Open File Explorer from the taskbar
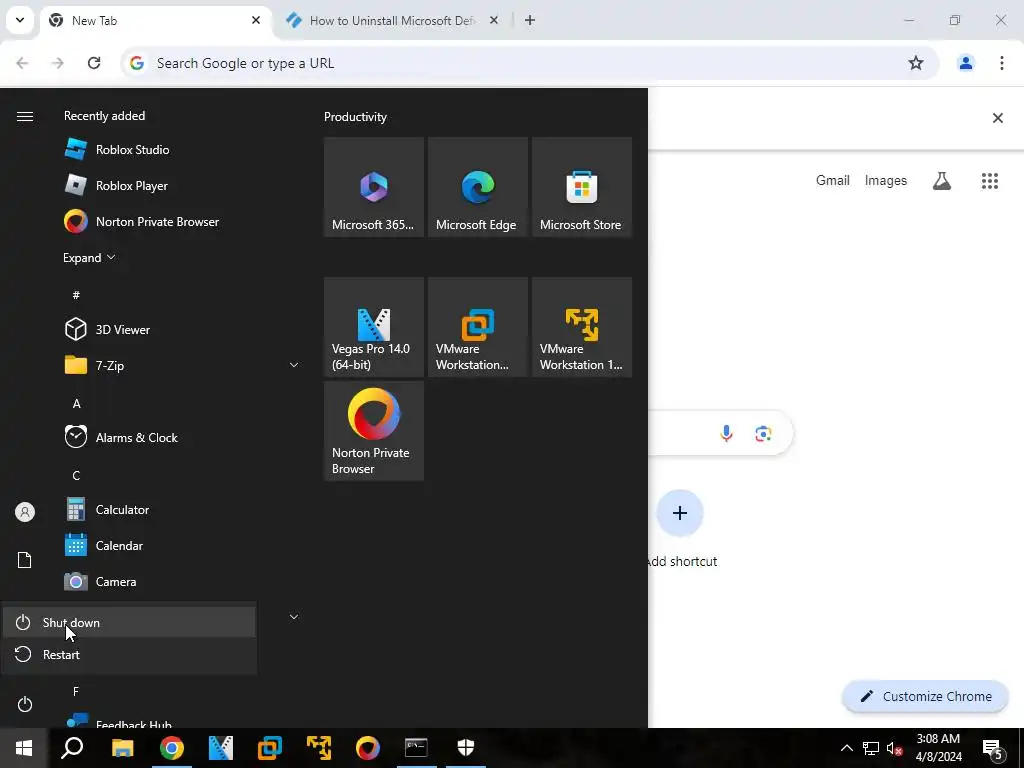Viewport: 1024px width, 768px height. click(122, 748)
